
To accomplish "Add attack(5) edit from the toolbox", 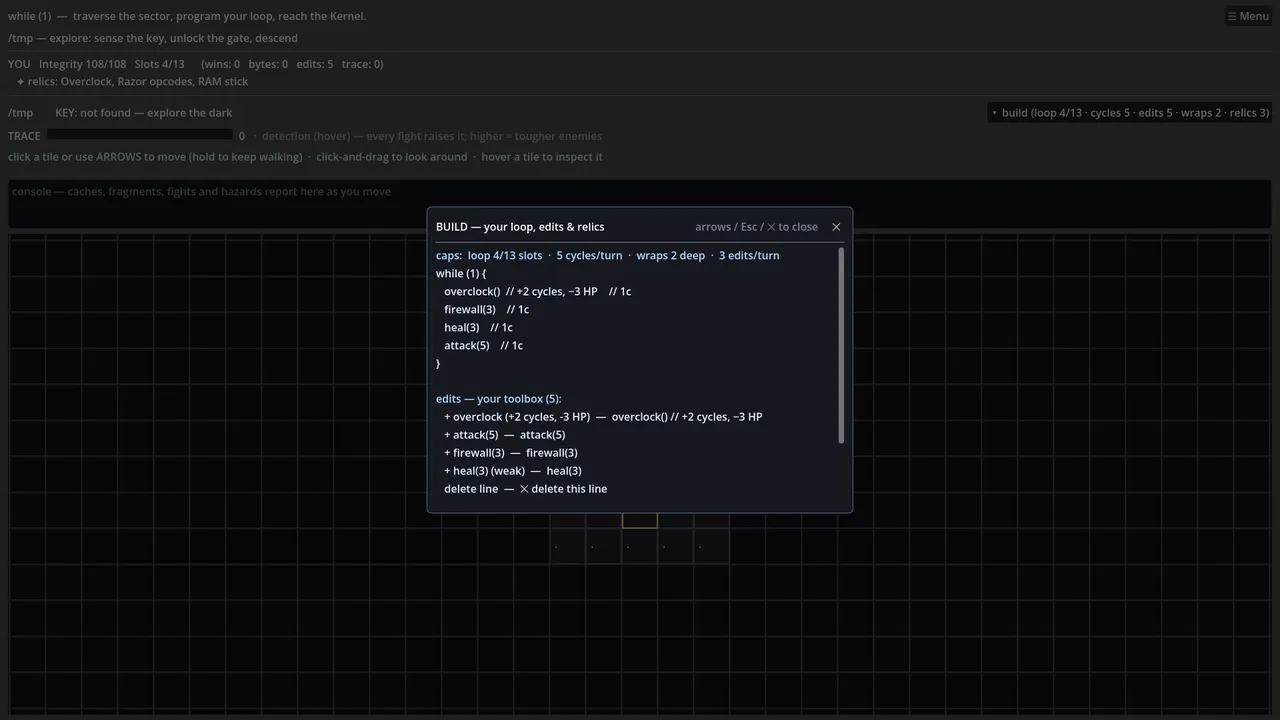I will pos(505,435).
